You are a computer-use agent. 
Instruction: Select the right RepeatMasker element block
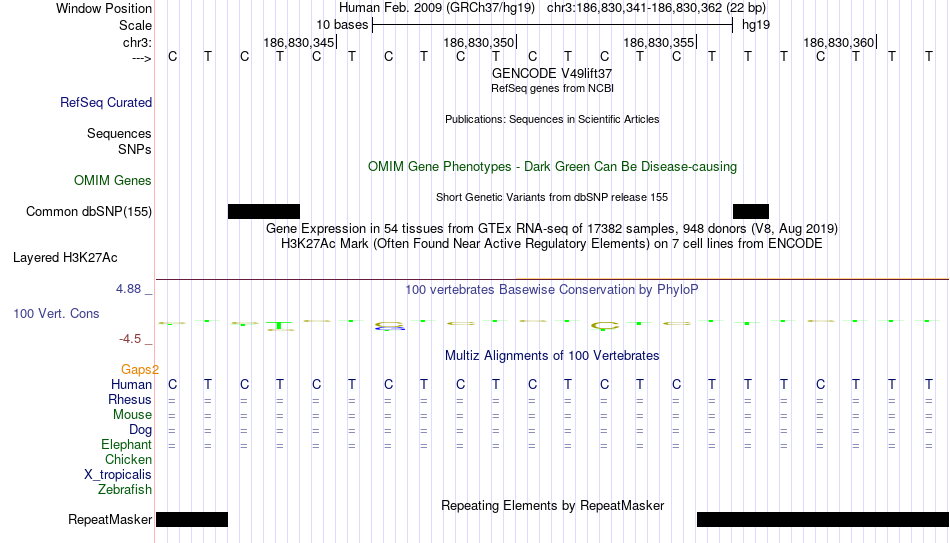click(x=823, y=519)
